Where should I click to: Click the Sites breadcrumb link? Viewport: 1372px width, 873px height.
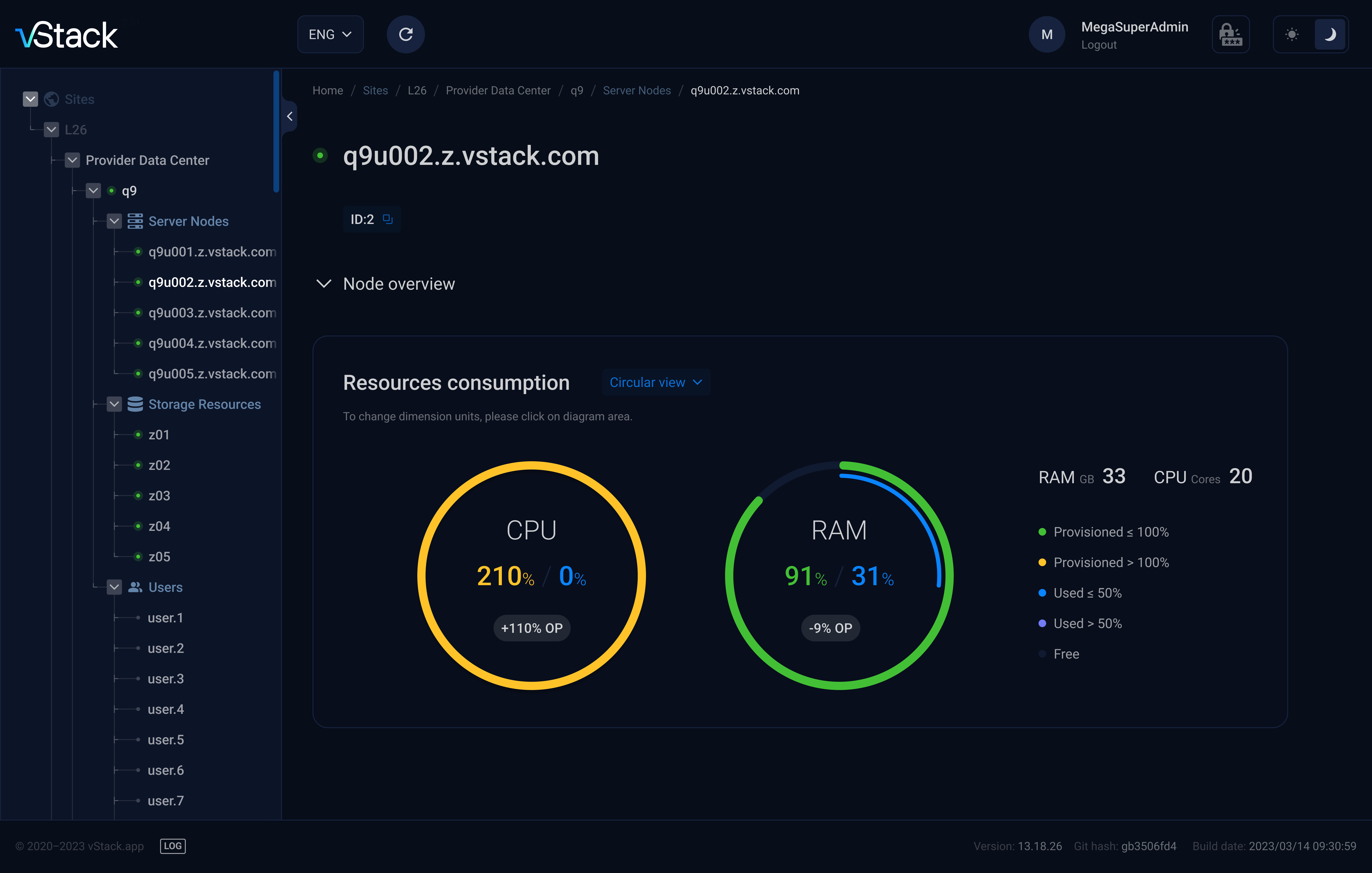pos(375,91)
